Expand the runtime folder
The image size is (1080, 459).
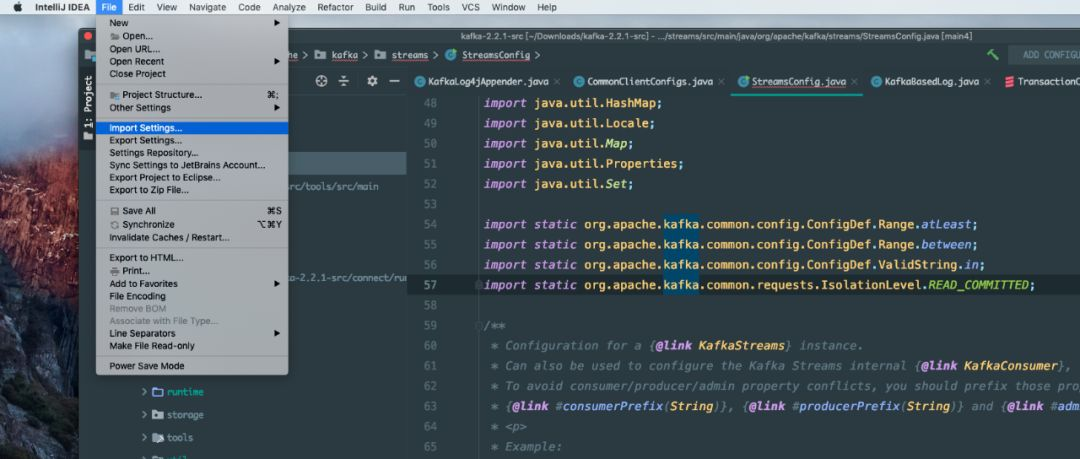(x=145, y=392)
